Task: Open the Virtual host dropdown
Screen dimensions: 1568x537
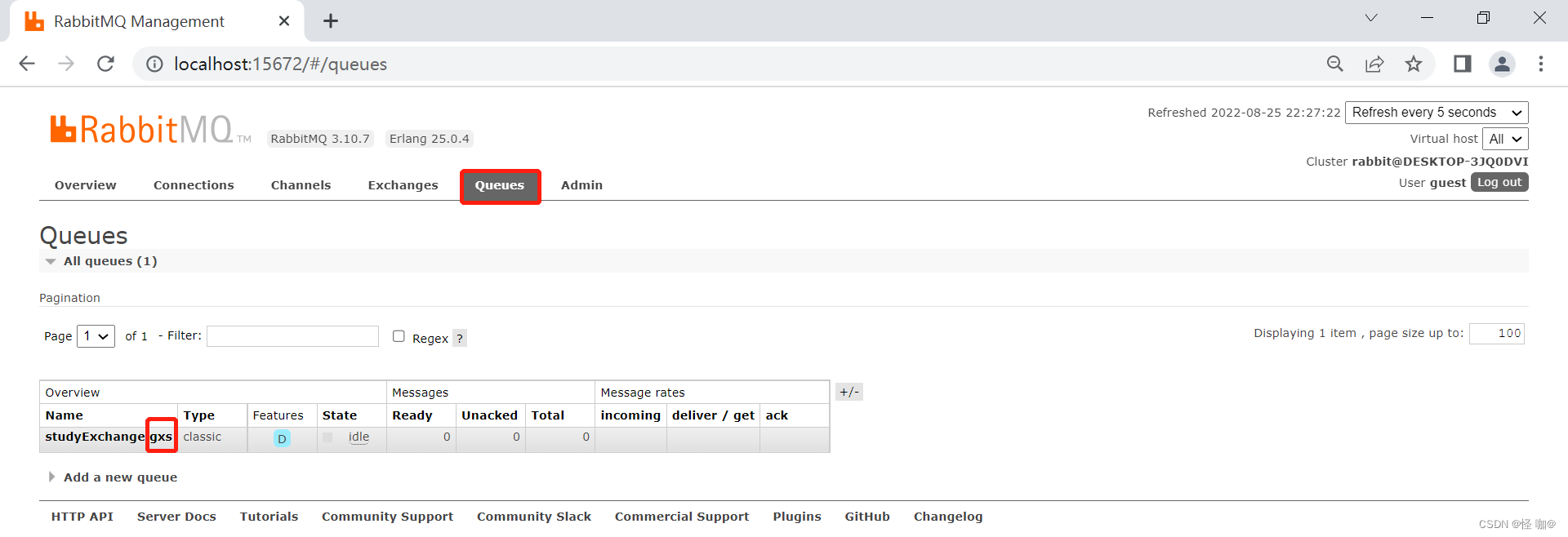Action: [1504, 139]
